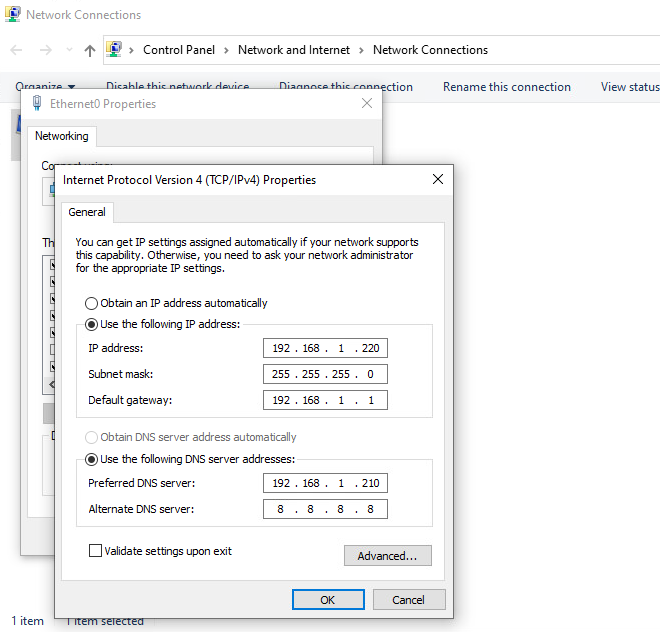This screenshot has height=632, width=660.
Task: Go forward with the right arrow button
Action: pyautogui.click(x=45, y=50)
